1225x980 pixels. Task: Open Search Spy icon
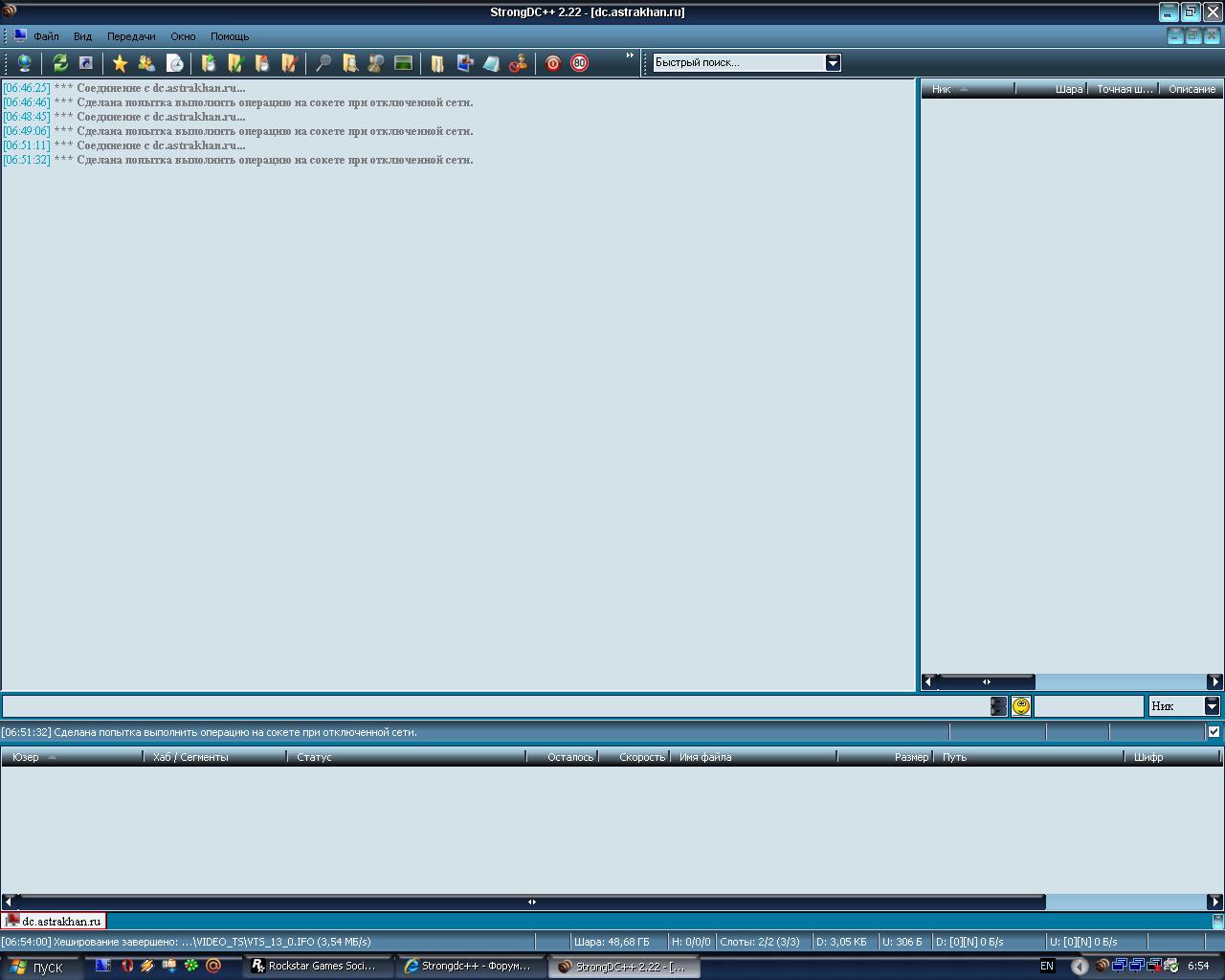(376, 63)
